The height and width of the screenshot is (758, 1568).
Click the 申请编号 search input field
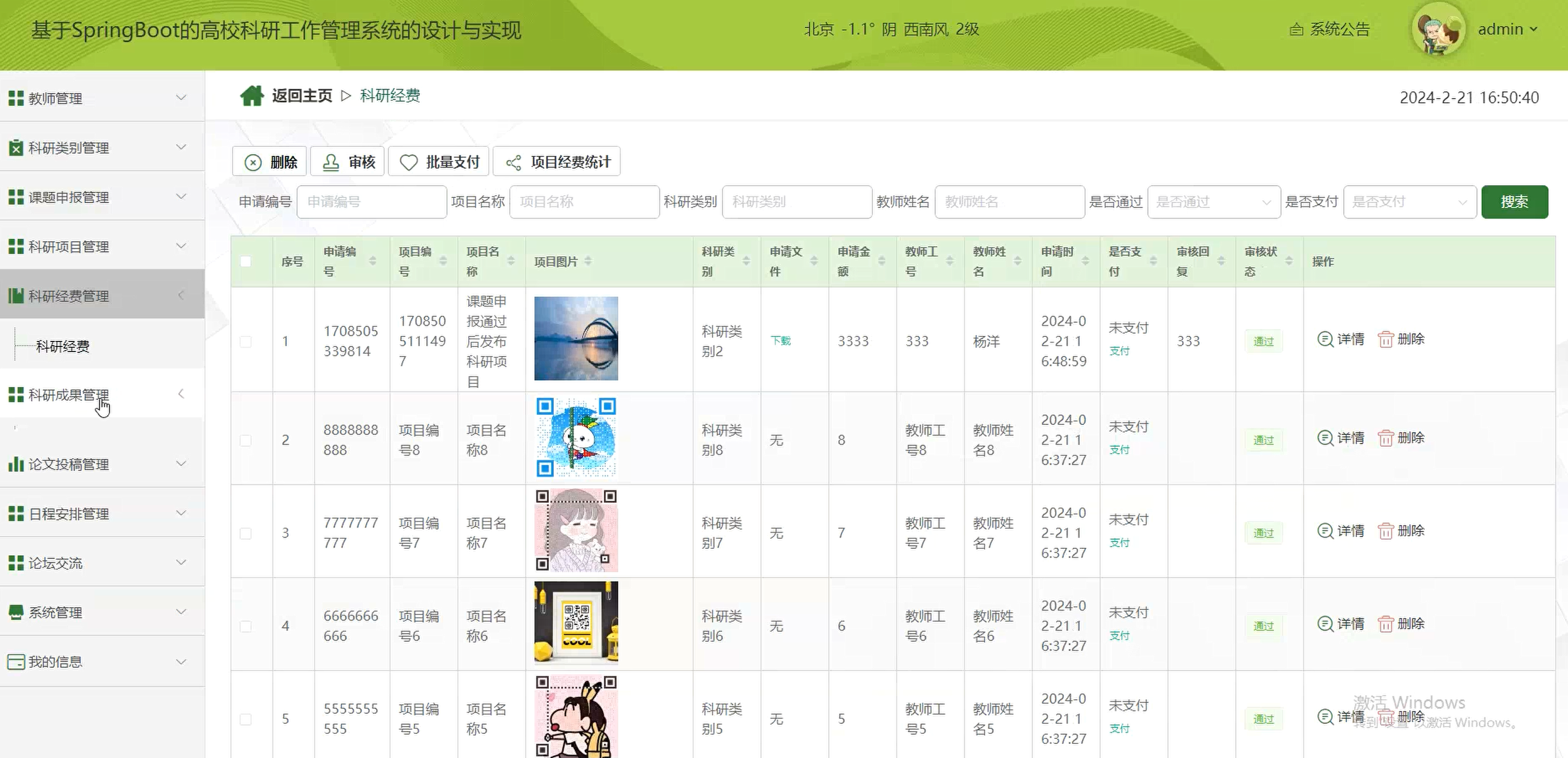tap(371, 202)
